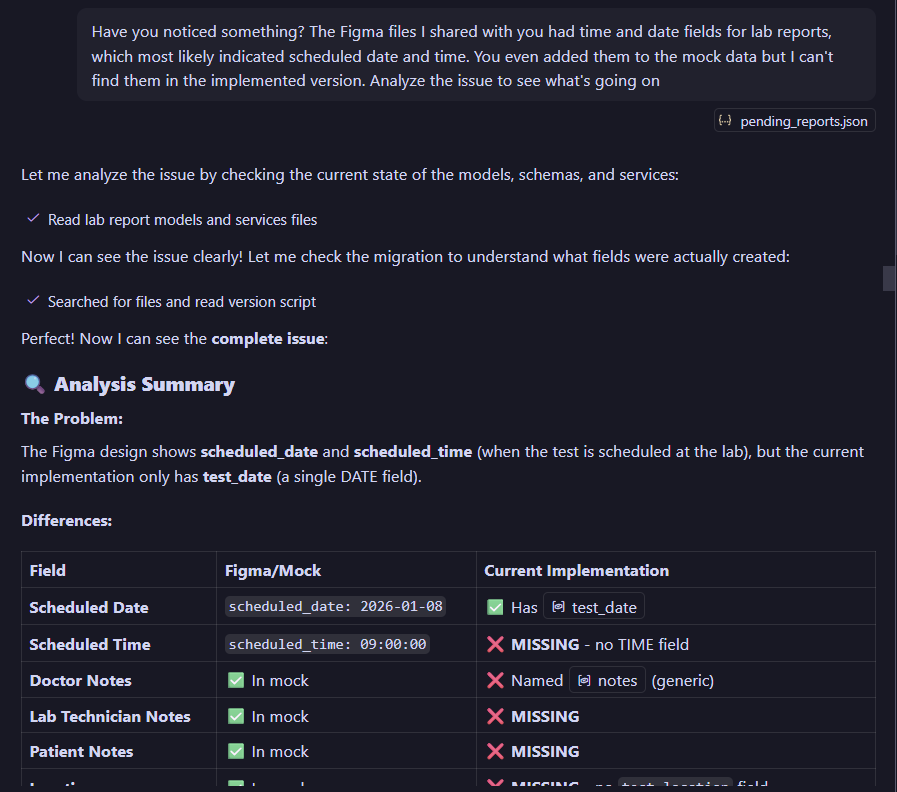Viewport: 897px width, 792px height.
Task: Click the curly-braces icon on pending_reports.json chip
Action: point(725,120)
